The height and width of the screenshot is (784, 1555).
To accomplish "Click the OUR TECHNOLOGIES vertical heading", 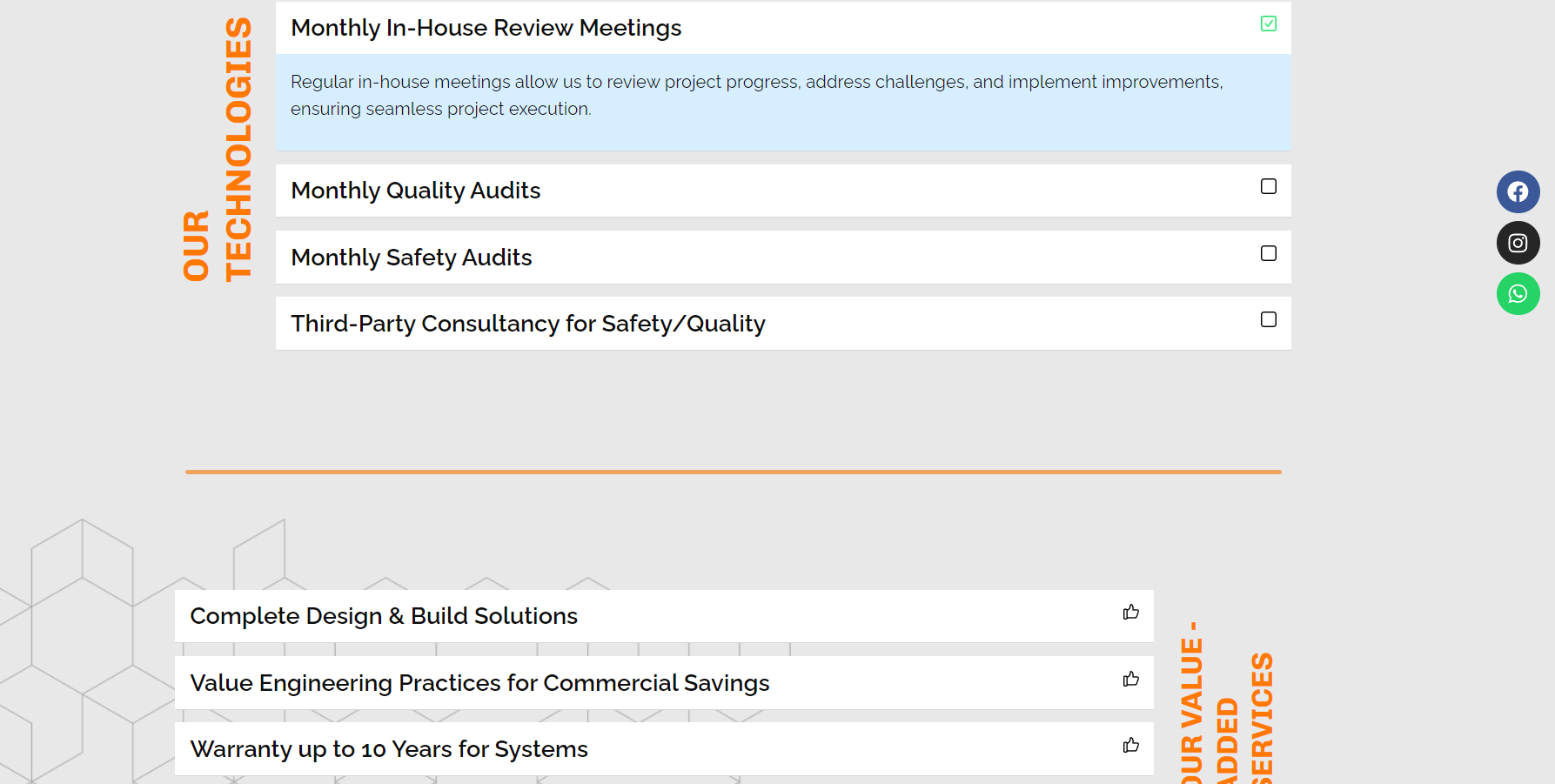I will point(218,150).
